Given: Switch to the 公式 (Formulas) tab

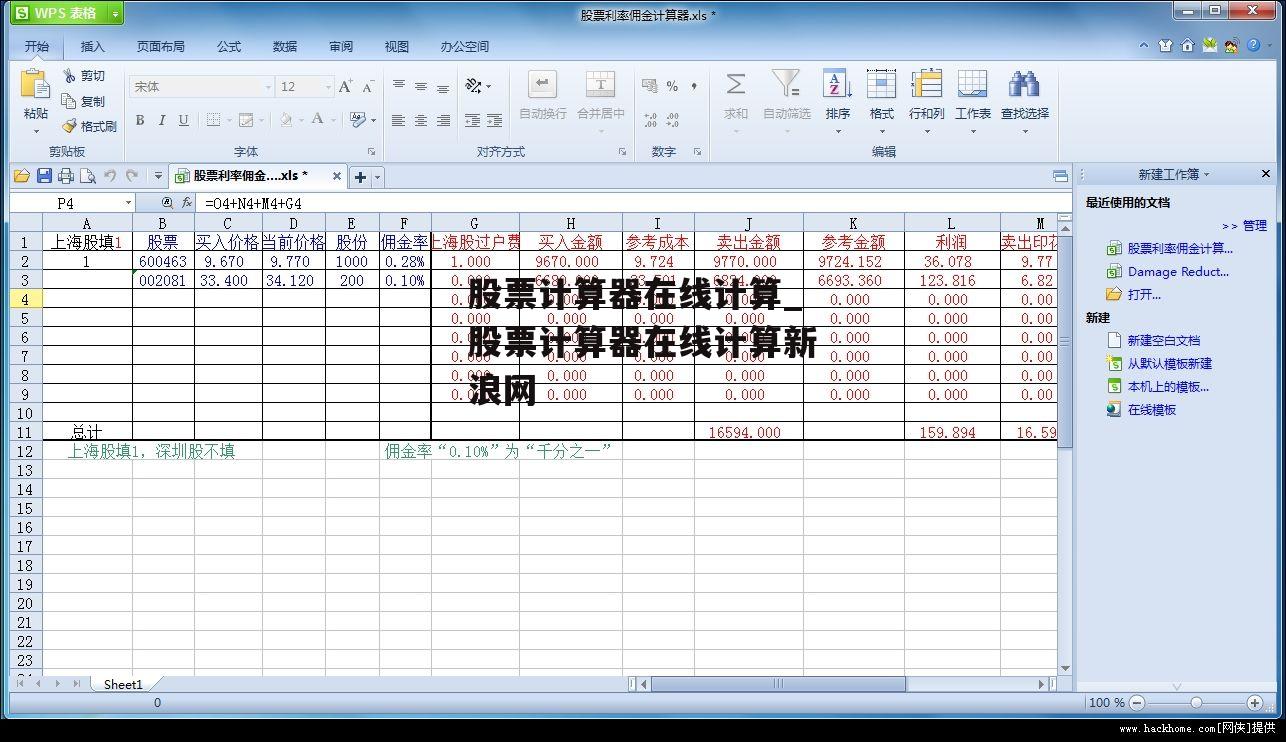Looking at the screenshot, I should (229, 46).
